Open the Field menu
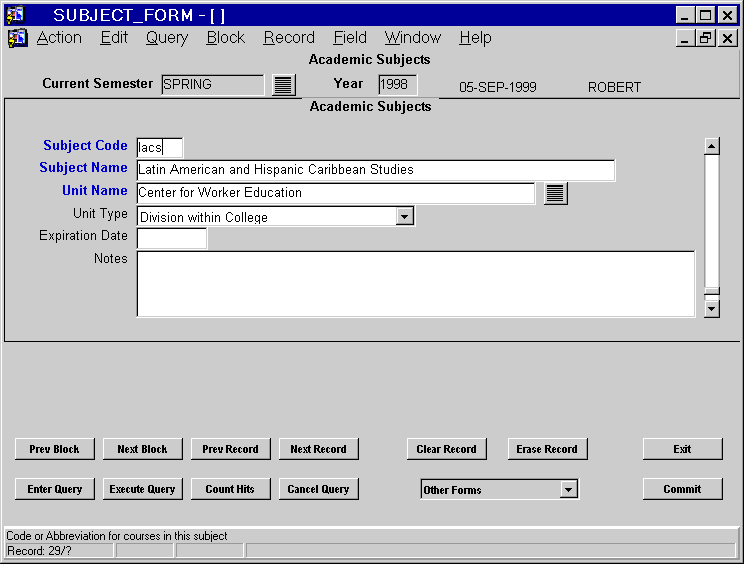This screenshot has height=564, width=744. 350,37
